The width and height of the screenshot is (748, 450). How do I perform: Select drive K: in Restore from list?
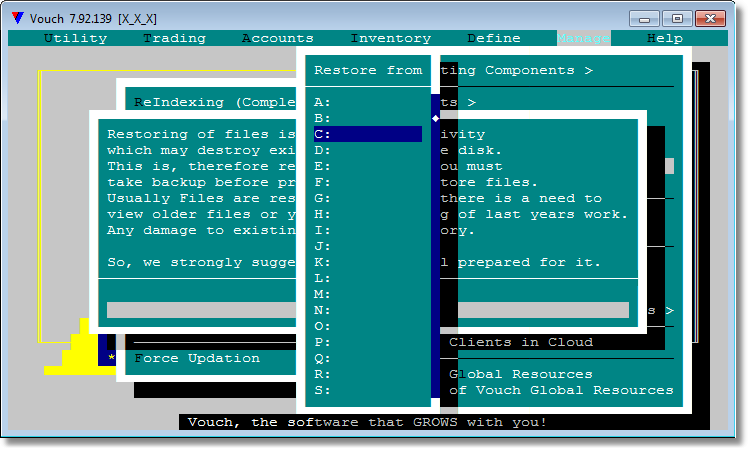[x=368, y=262]
